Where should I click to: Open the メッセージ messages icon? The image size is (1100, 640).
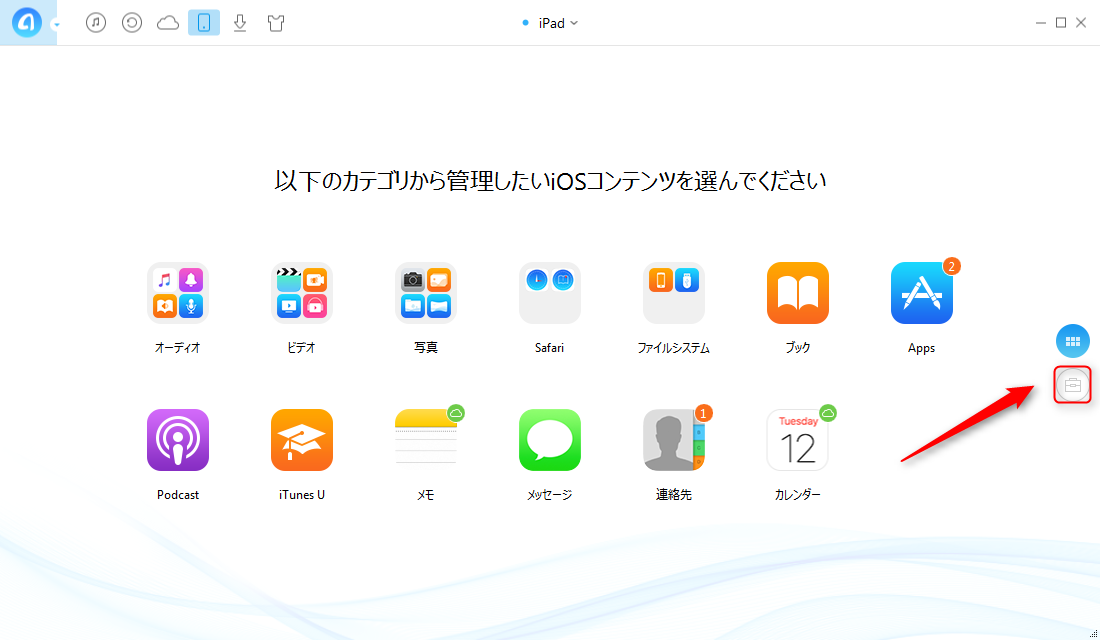550,440
